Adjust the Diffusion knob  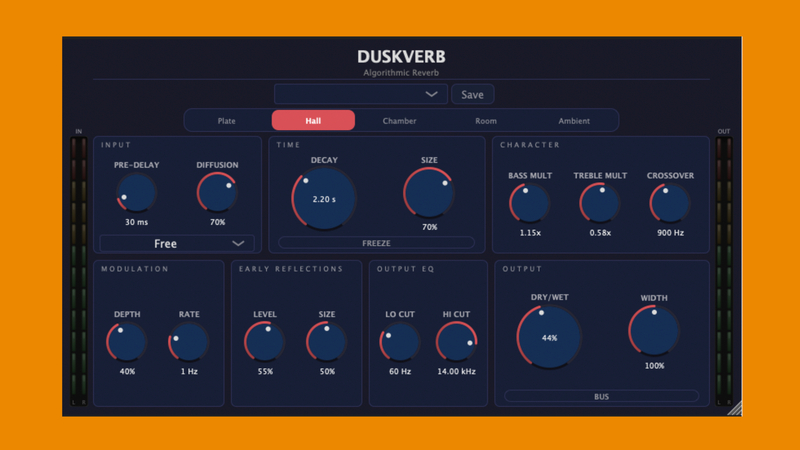point(217,193)
